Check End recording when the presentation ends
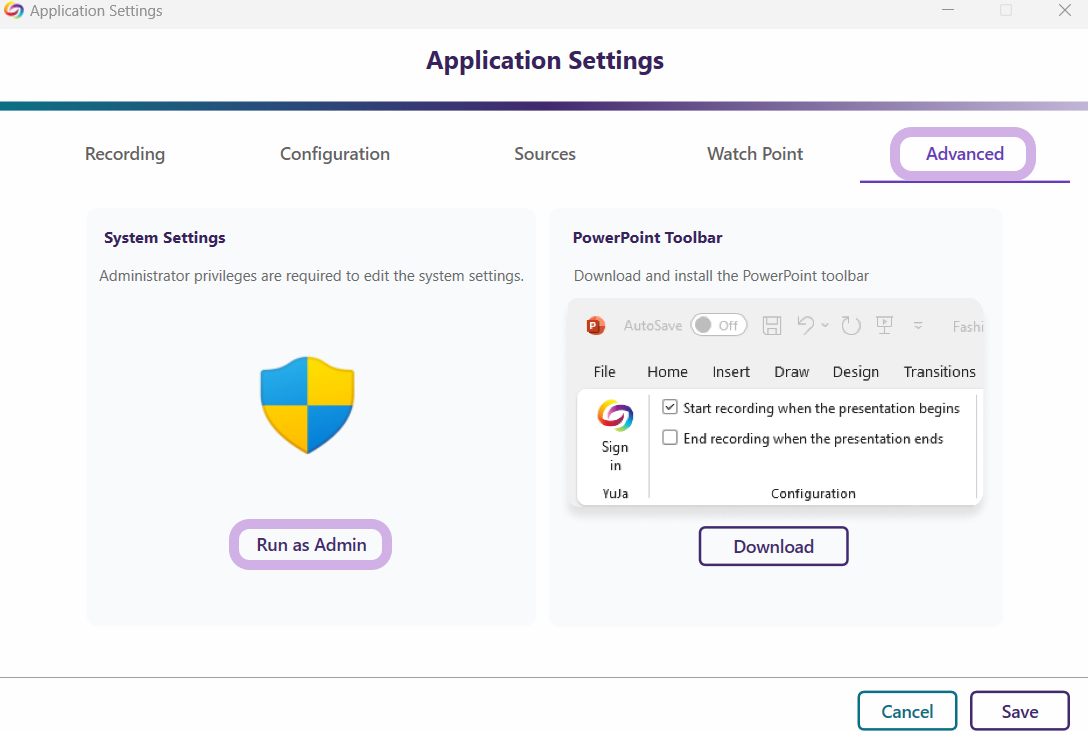 [670, 438]
